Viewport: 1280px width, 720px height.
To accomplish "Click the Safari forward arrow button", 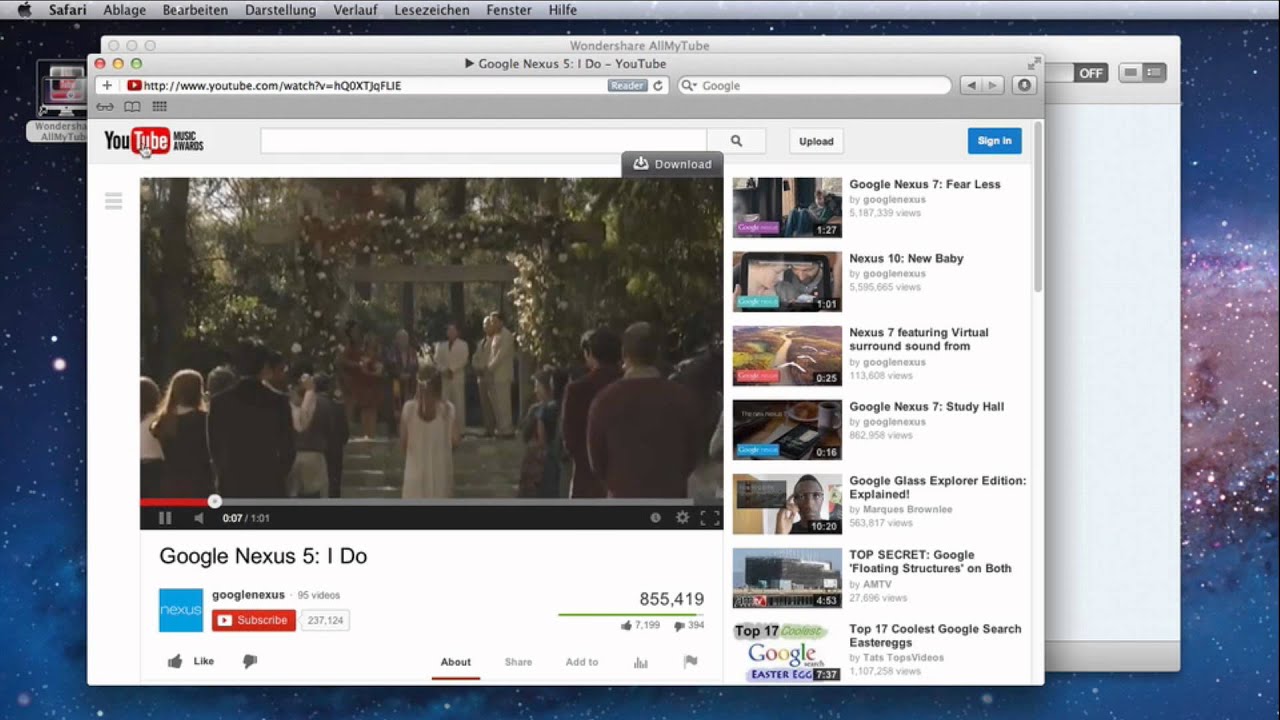I will pyautogui.click(x=993, y=86).
